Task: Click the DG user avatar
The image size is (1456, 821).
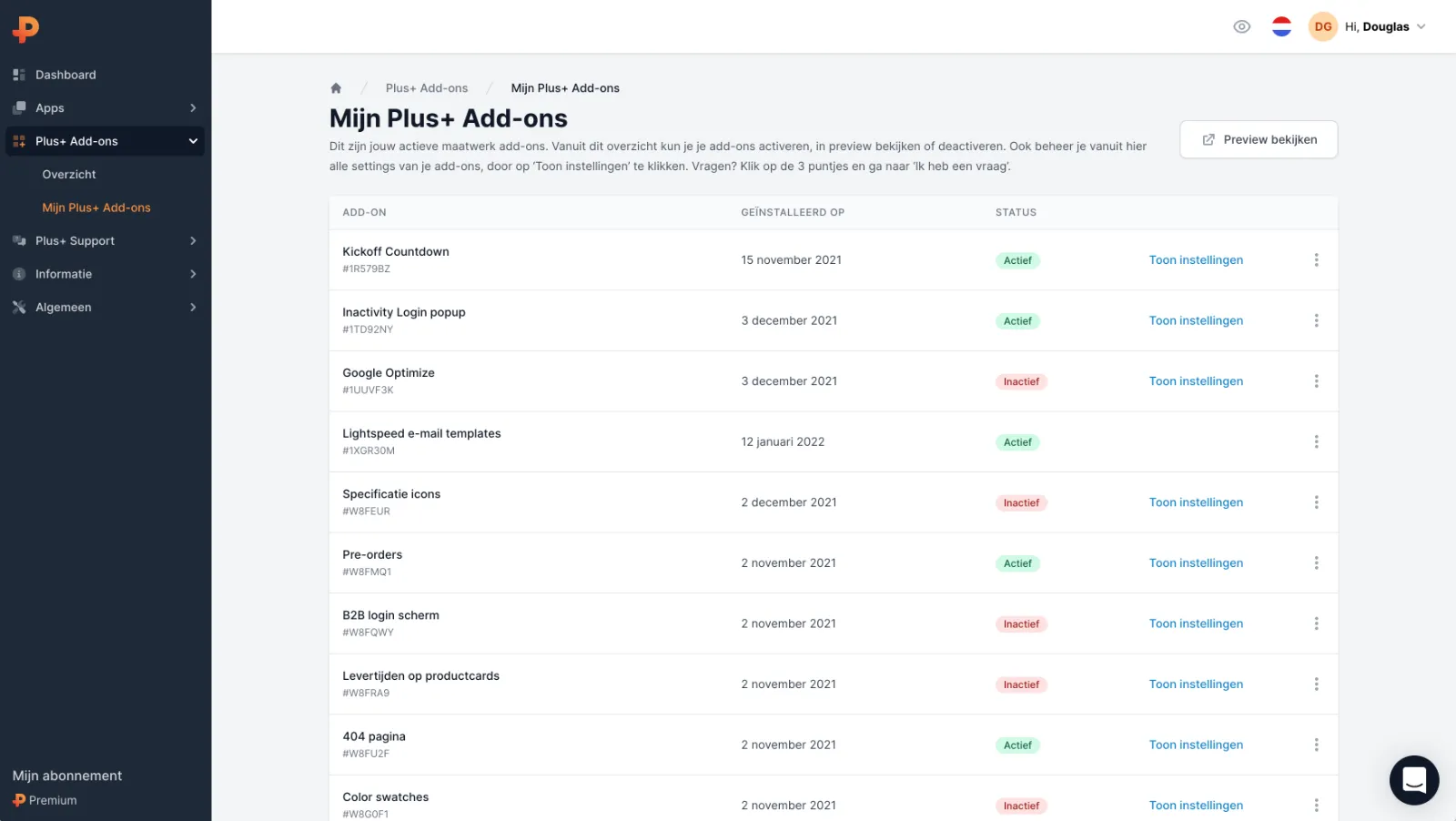Action: 1323,26
